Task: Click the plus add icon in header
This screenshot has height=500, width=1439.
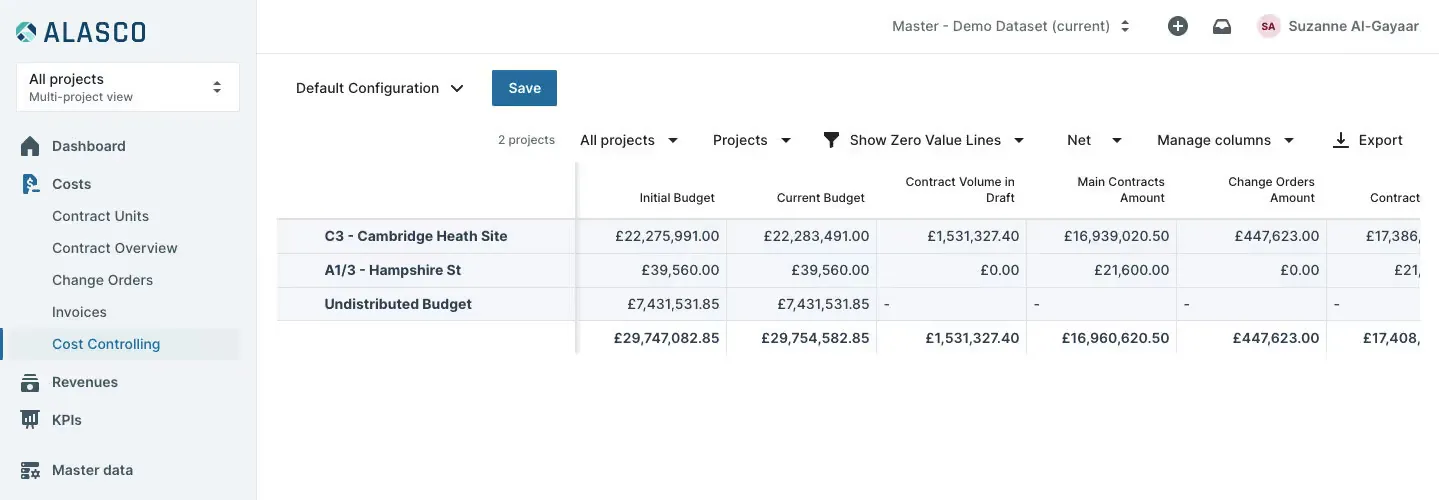Action: tap(1178, 27)
